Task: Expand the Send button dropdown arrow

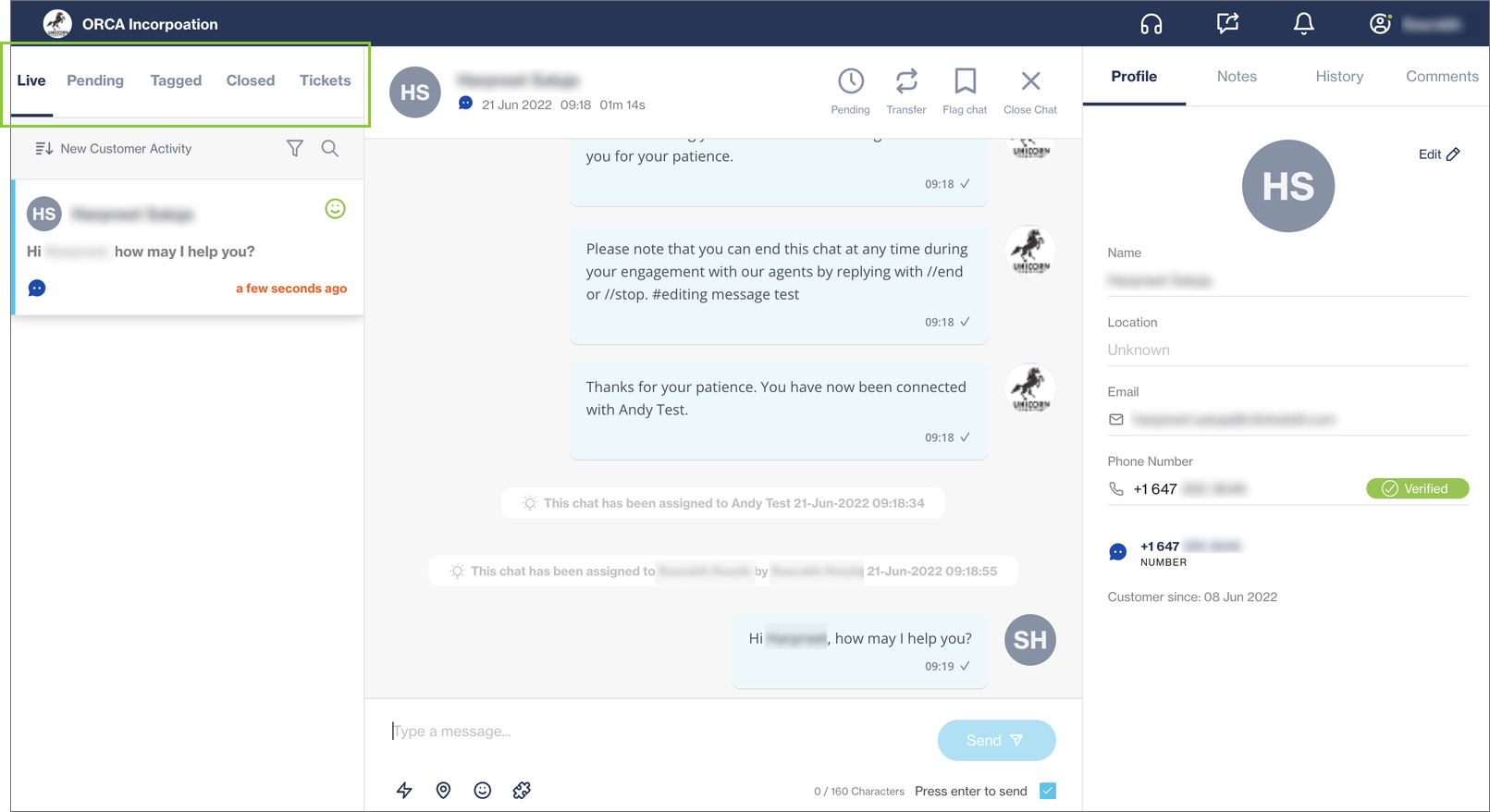Action: [1017, 741]
